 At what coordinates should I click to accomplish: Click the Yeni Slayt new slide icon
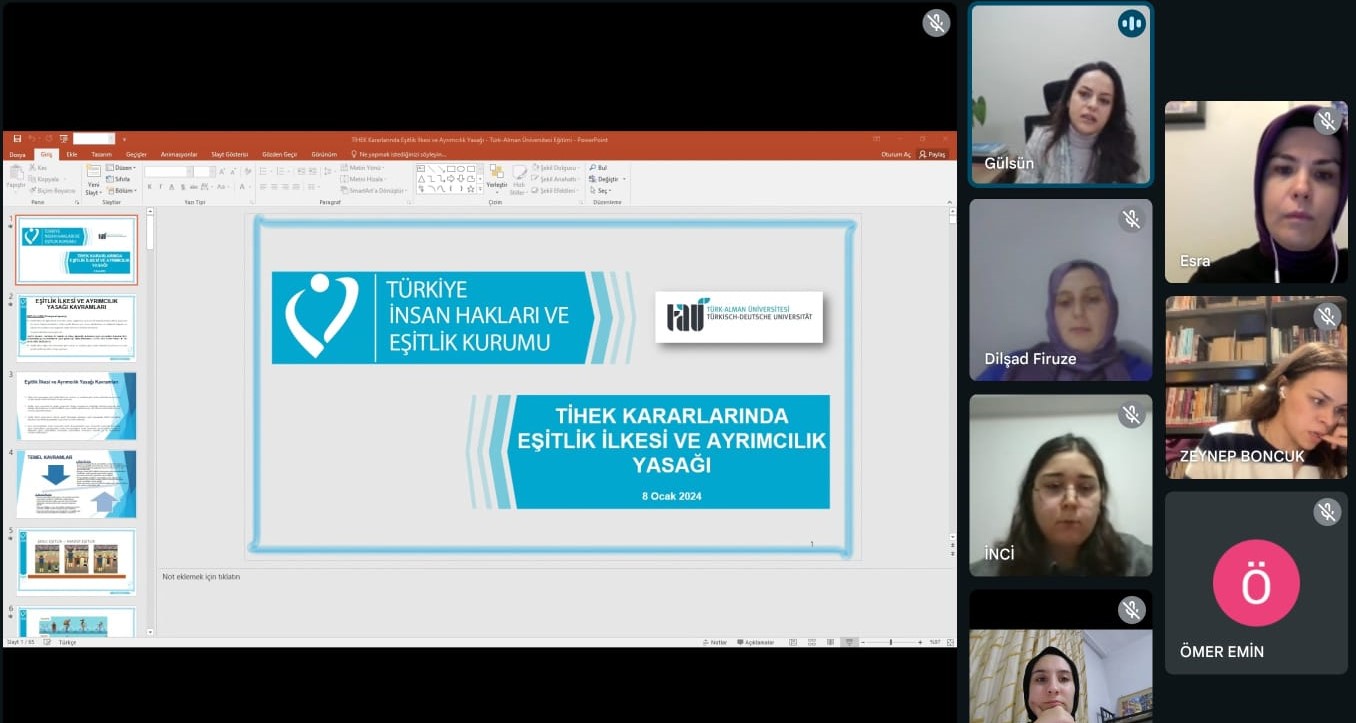(93, 171)
